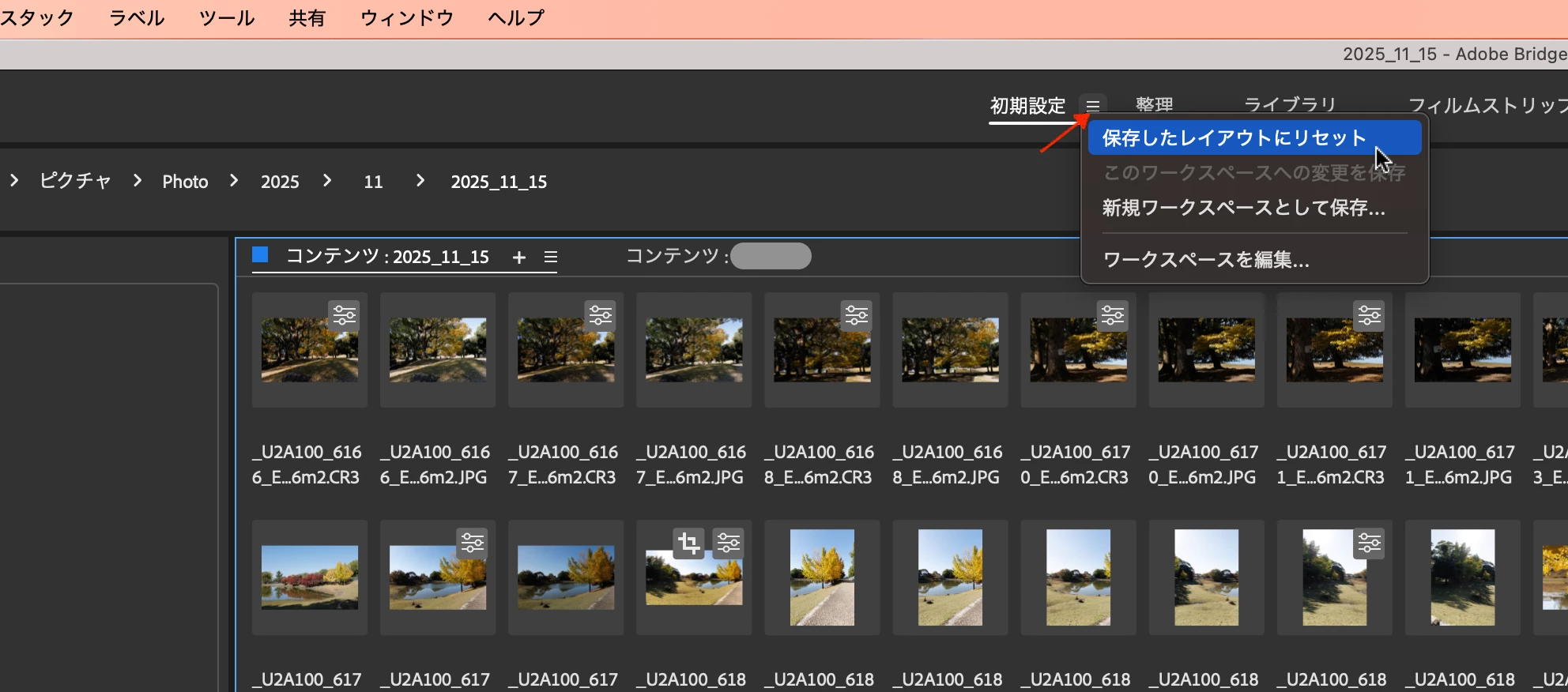This screenshot has width=1568, height=692.
Task: Expand chevron before ピクチャ in path
Action: 13,181
